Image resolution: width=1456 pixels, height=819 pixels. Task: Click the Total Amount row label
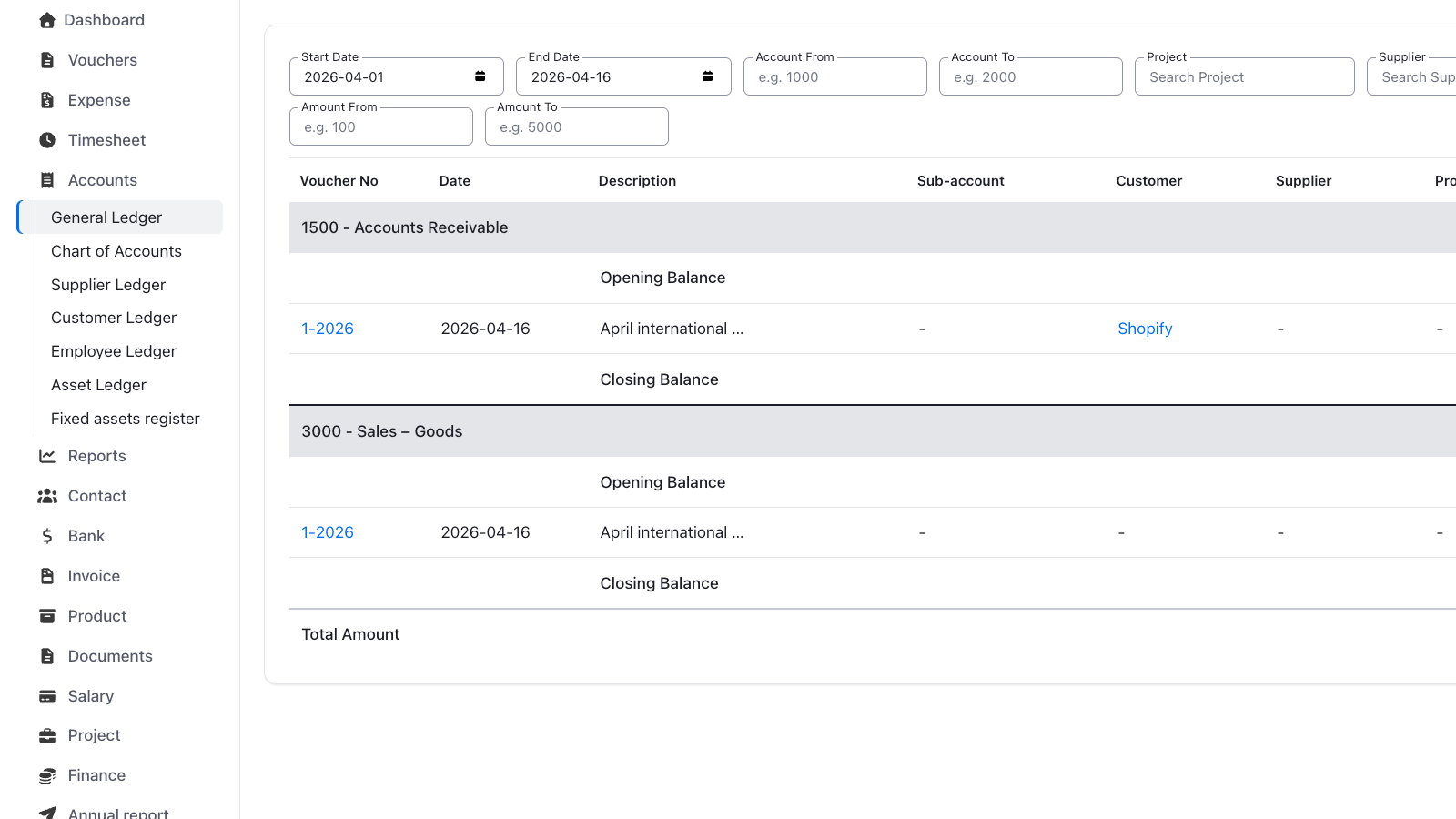[x=350, y=634]
